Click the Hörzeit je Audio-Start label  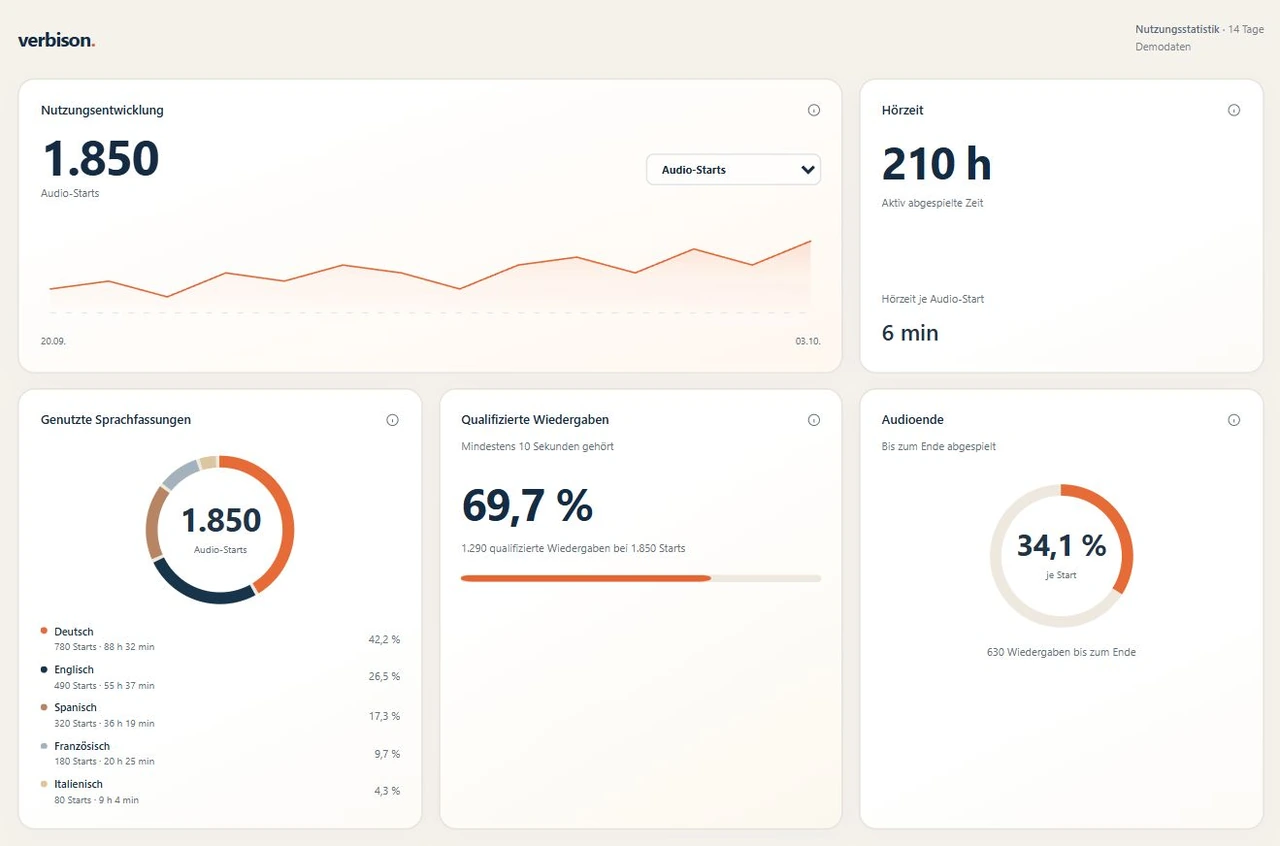coord(933,299)
